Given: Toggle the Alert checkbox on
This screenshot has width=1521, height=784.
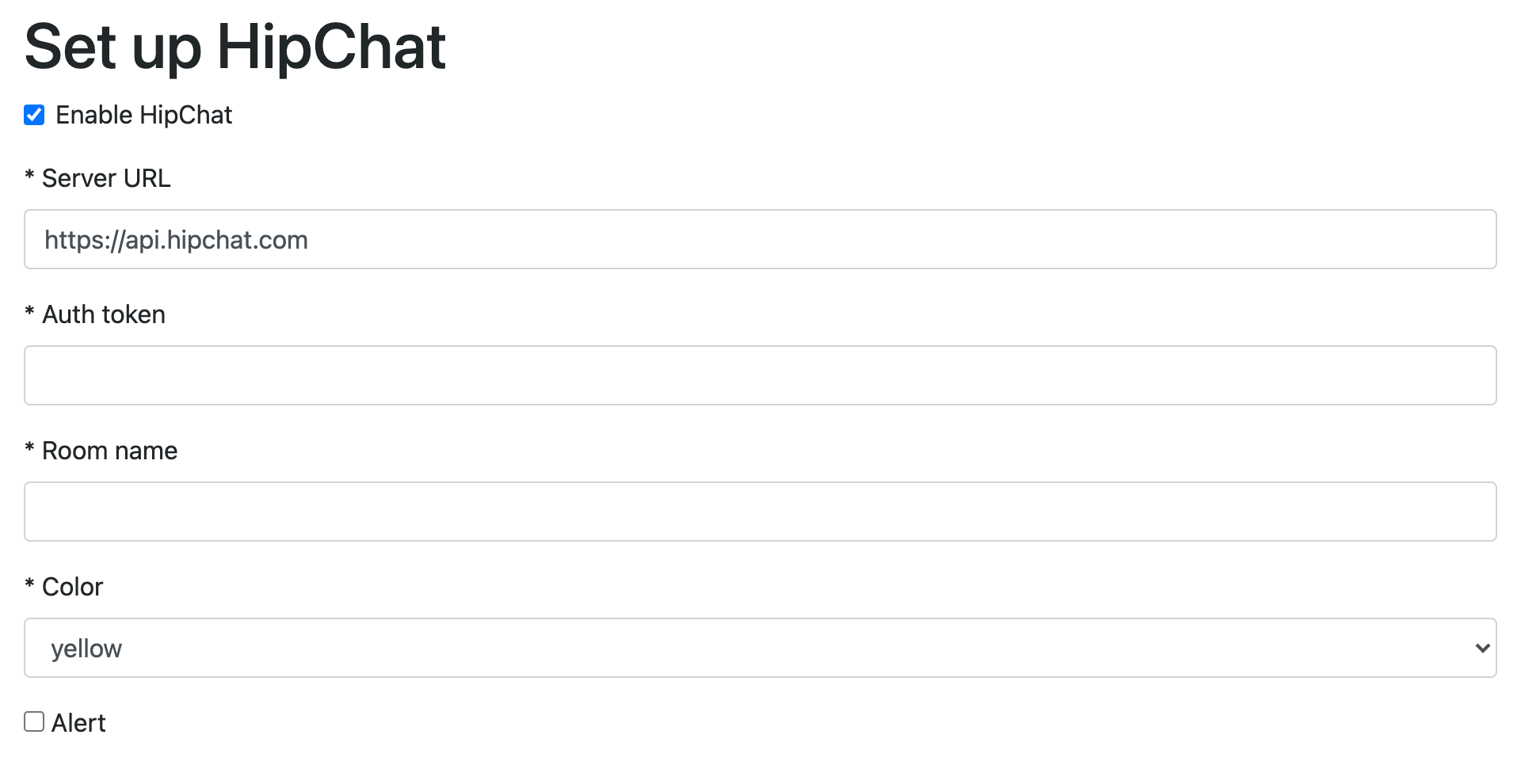Looking at the screenshot, I should [x=32, y=722].
